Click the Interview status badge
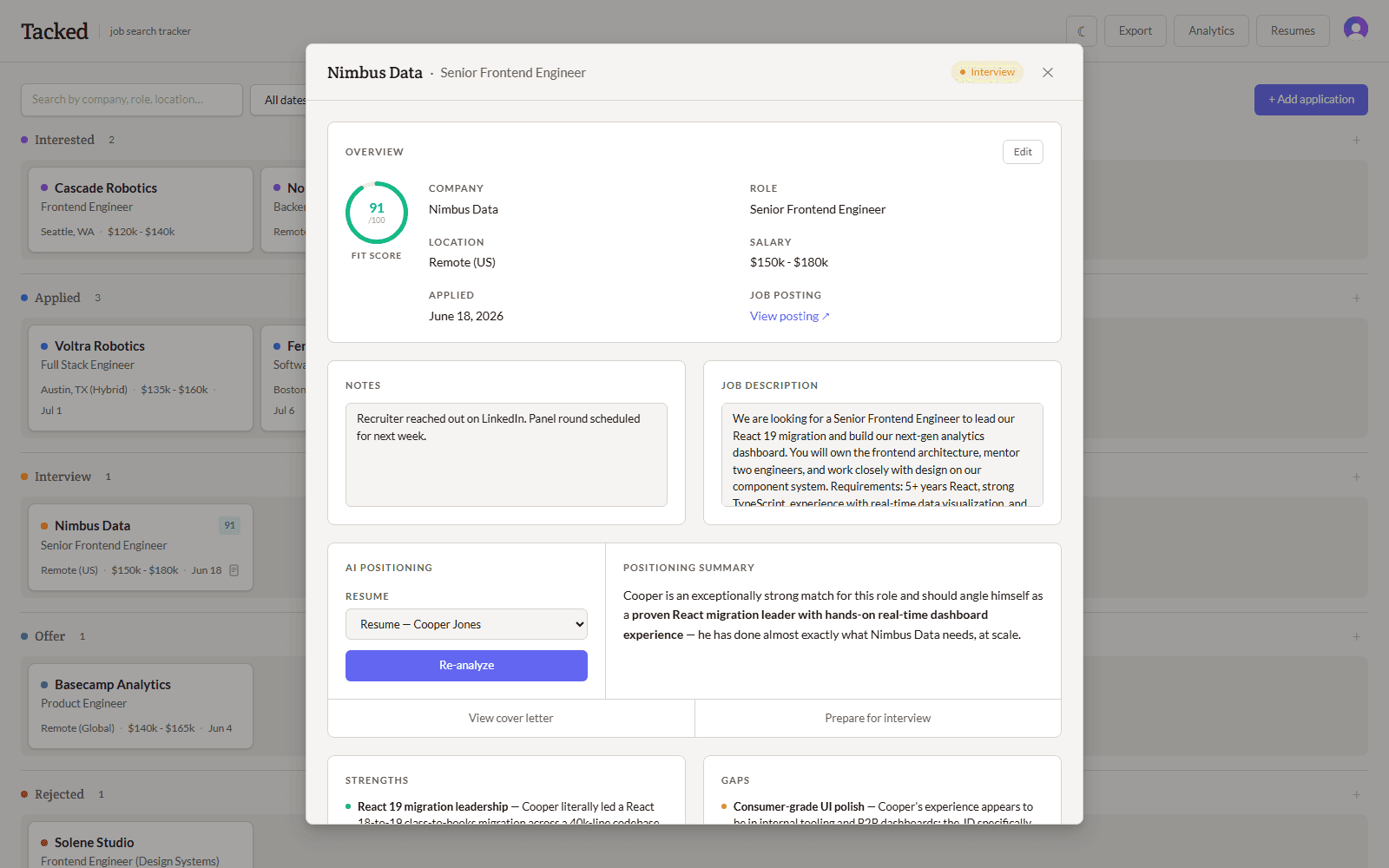The image size is (1389, 868). (x=987, y=72)
